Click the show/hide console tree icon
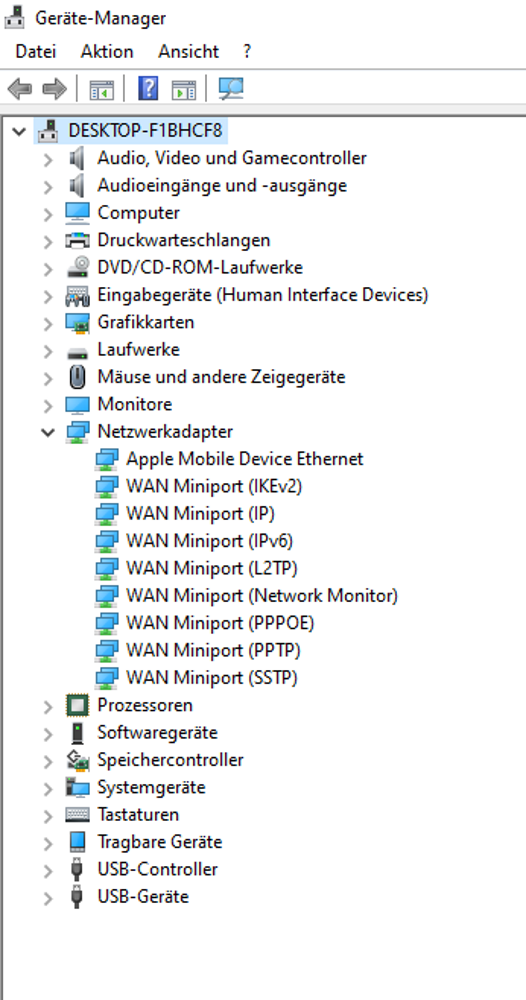 point(101,89)
